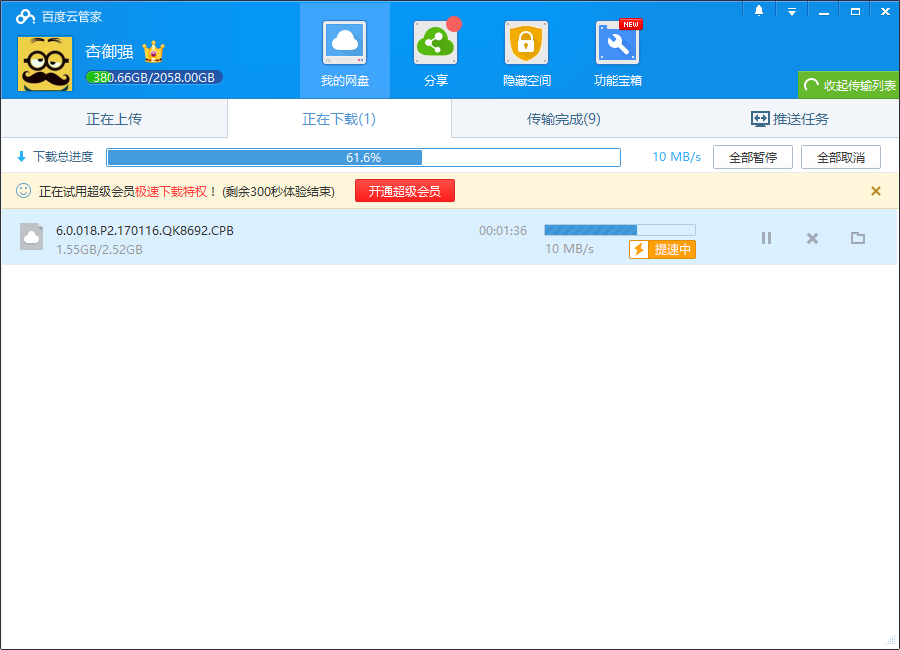900x650 pixels.
Task: Open 隐藏空间 padlock shield icon
Action: pyautogui.click(x=526, y=44)
